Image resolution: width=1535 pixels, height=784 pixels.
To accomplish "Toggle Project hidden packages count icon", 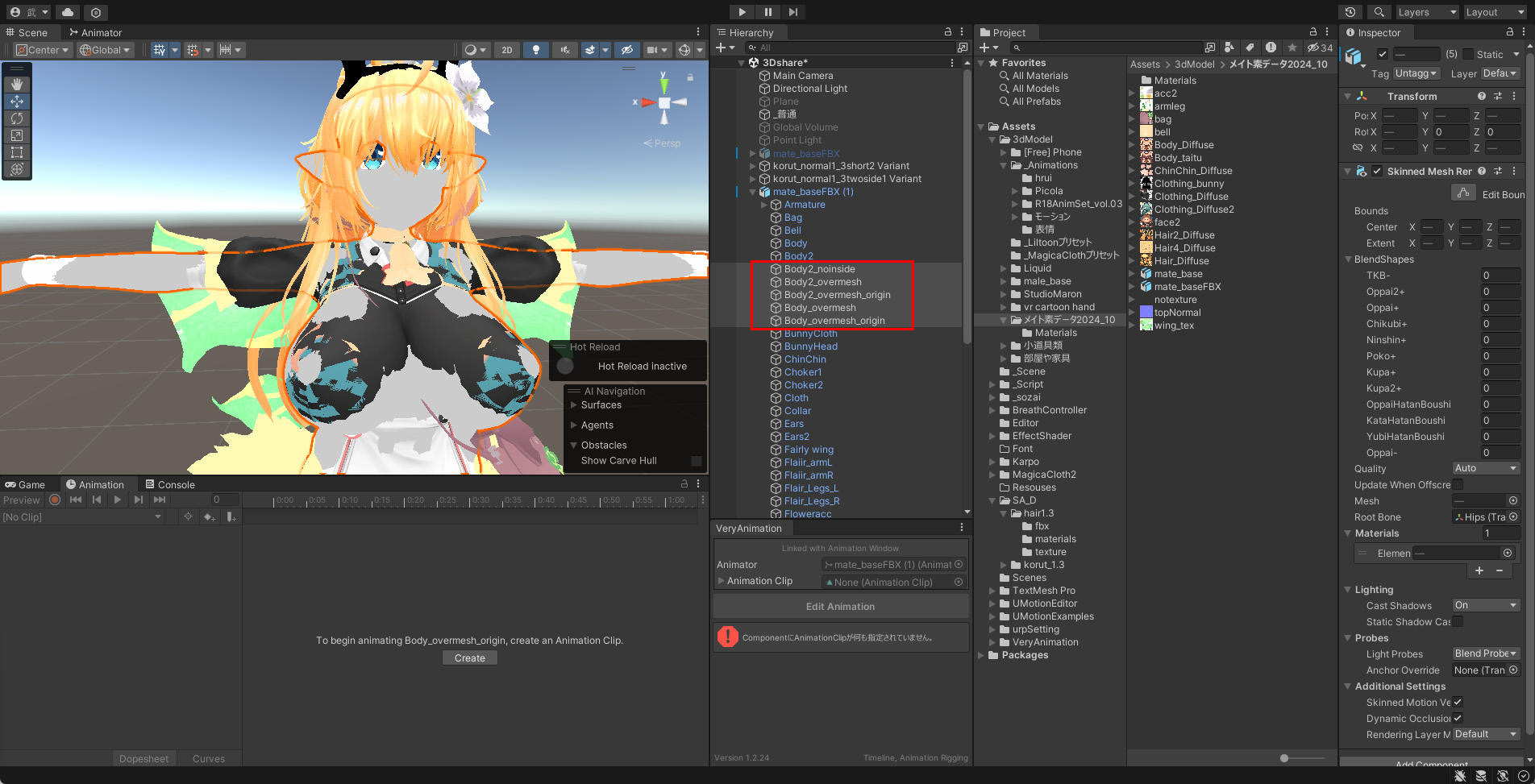I will tap(1320, 48).
